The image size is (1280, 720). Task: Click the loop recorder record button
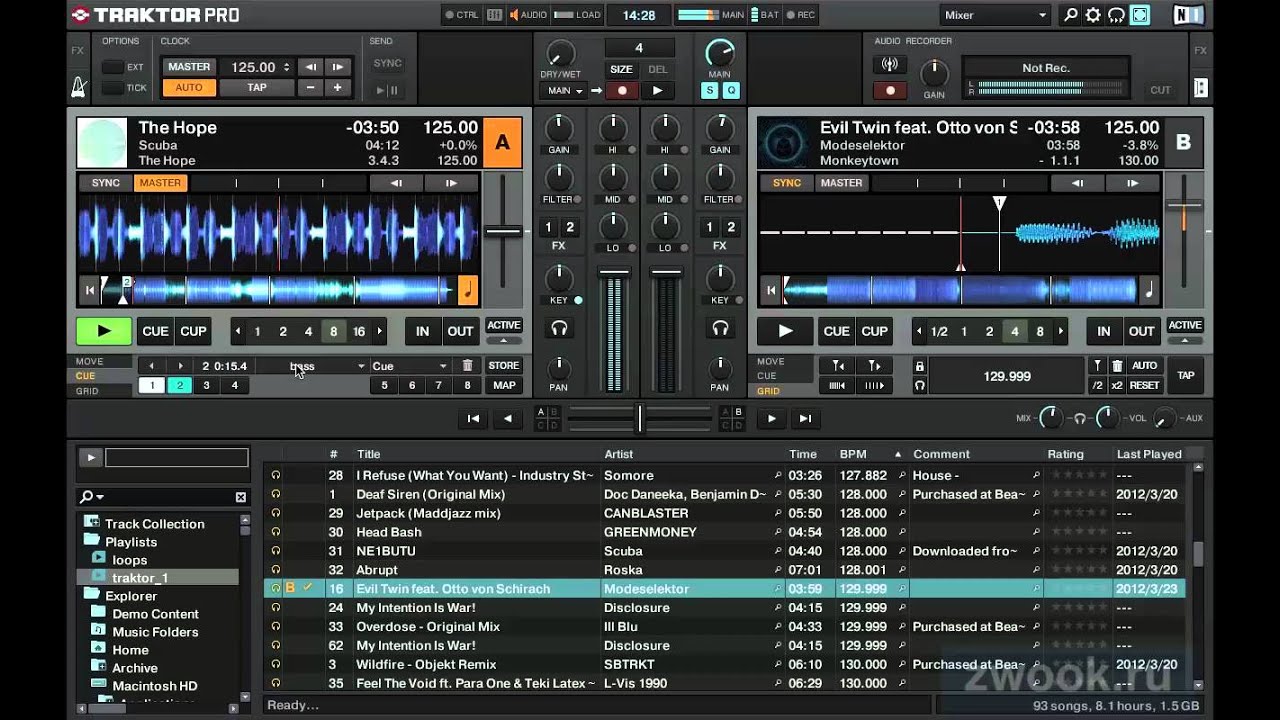click(x=622, y=90)
